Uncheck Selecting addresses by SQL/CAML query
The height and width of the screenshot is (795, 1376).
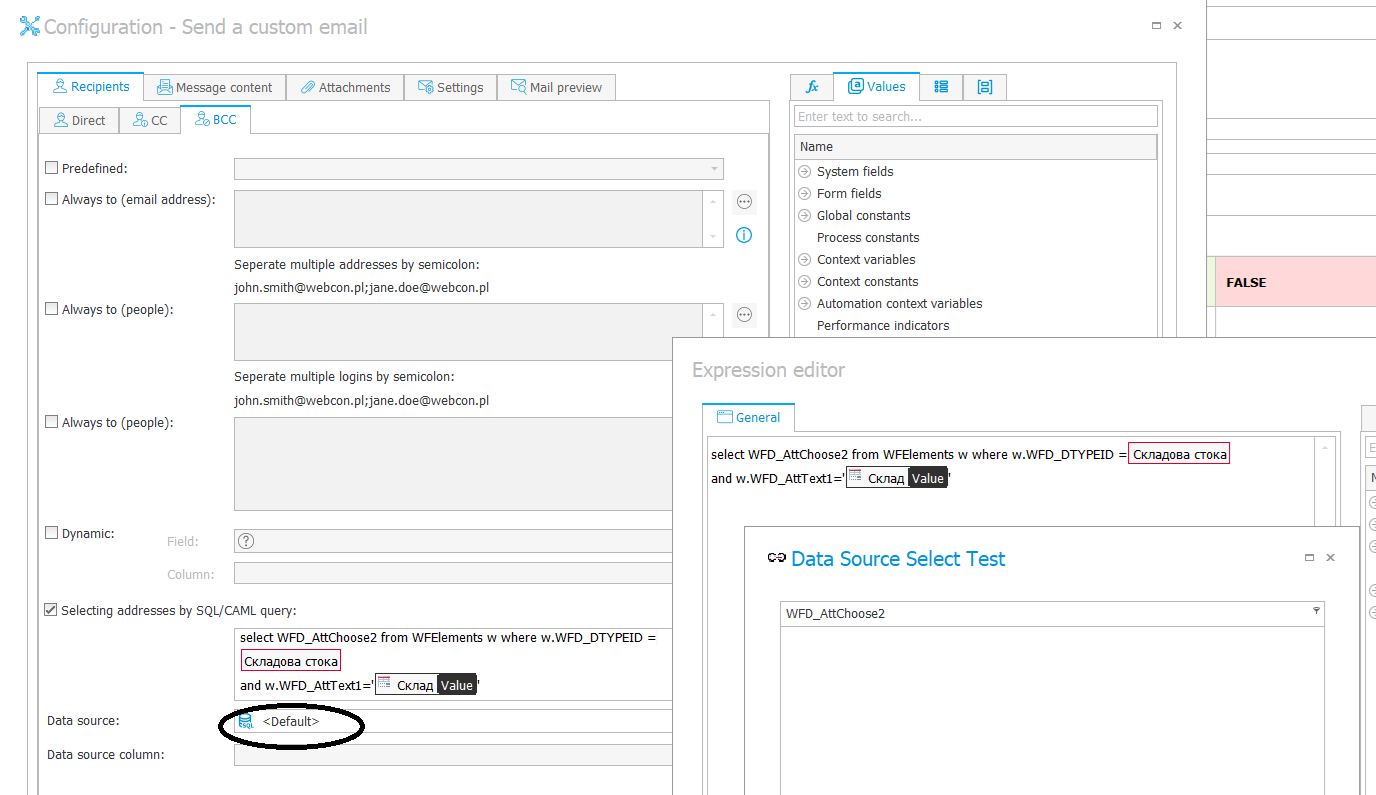(x=51, y=610)
